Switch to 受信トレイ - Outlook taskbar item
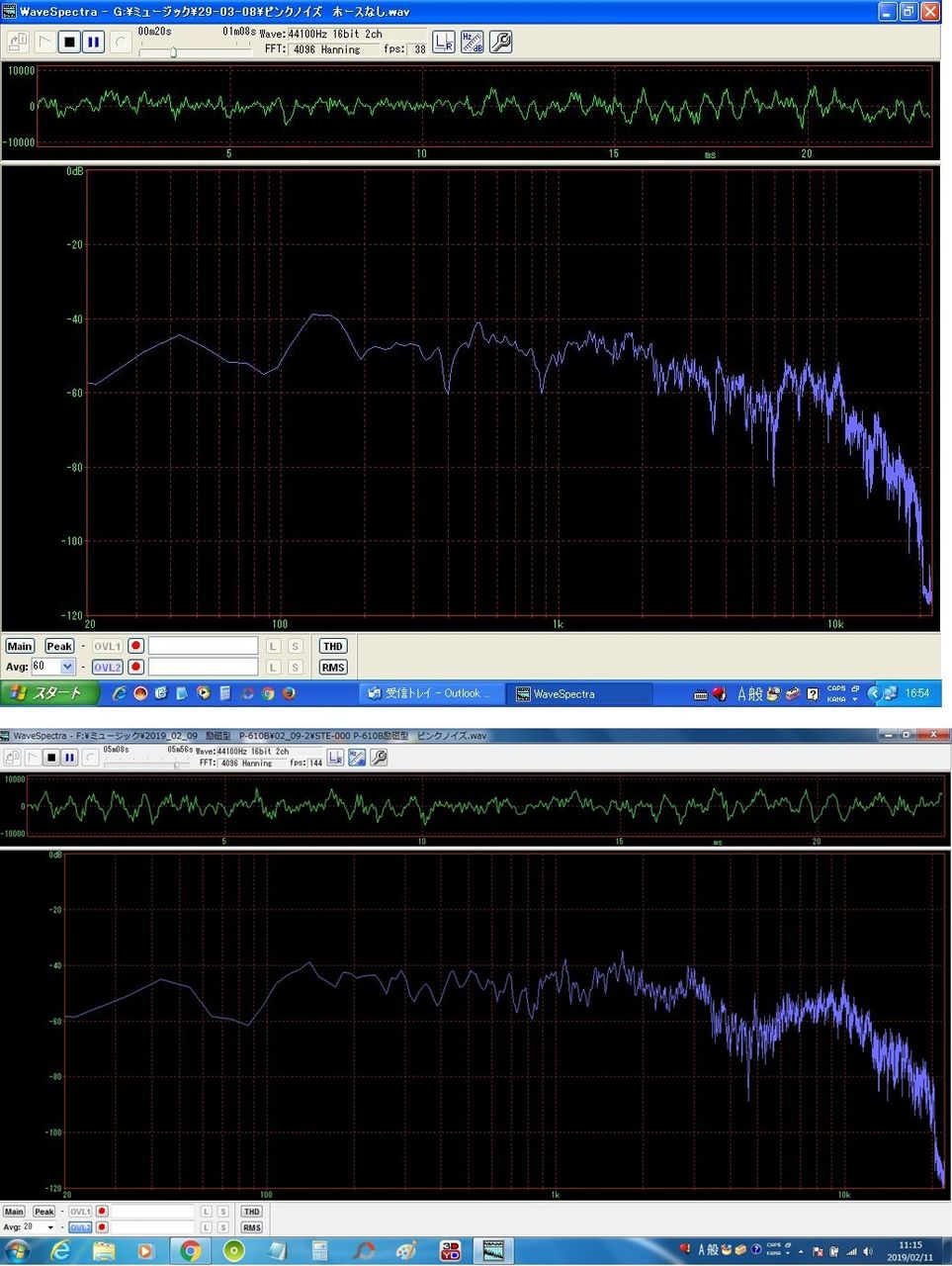Image resolution: width=952 pixels, height=1266 pixels. [431, 693]
